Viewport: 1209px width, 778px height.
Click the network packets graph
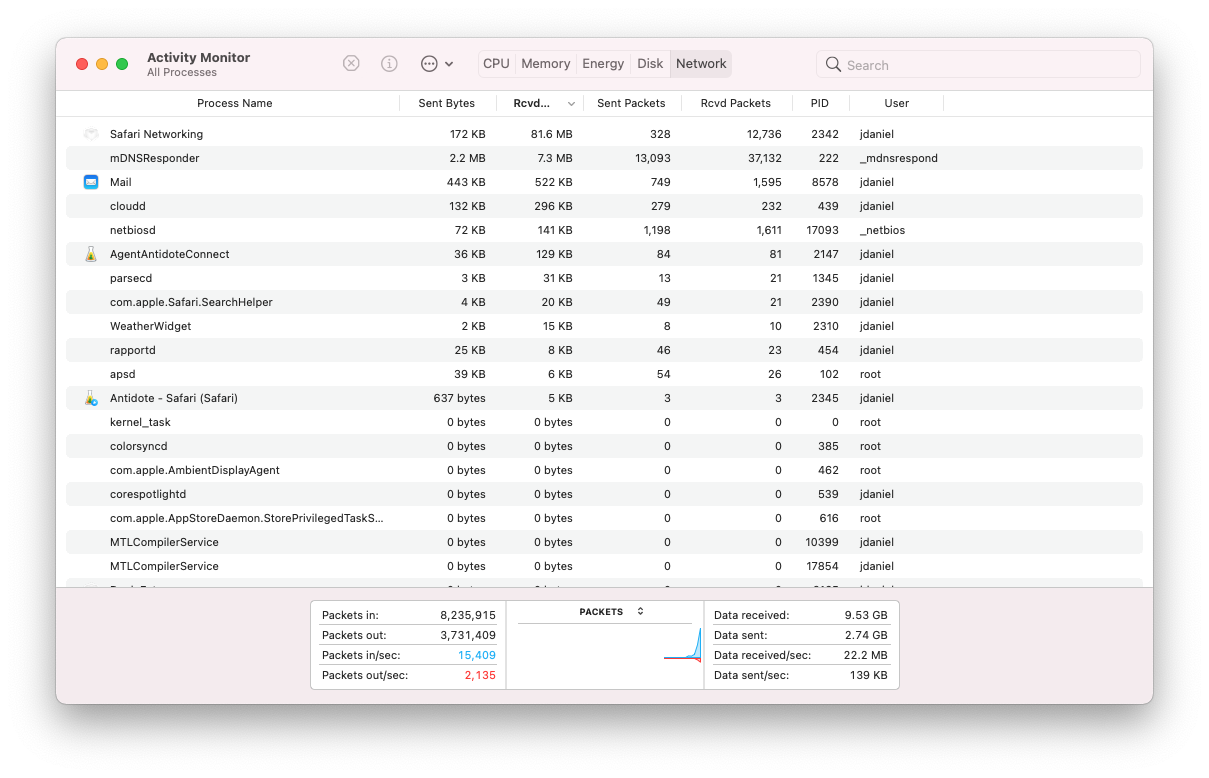[605, 646]
